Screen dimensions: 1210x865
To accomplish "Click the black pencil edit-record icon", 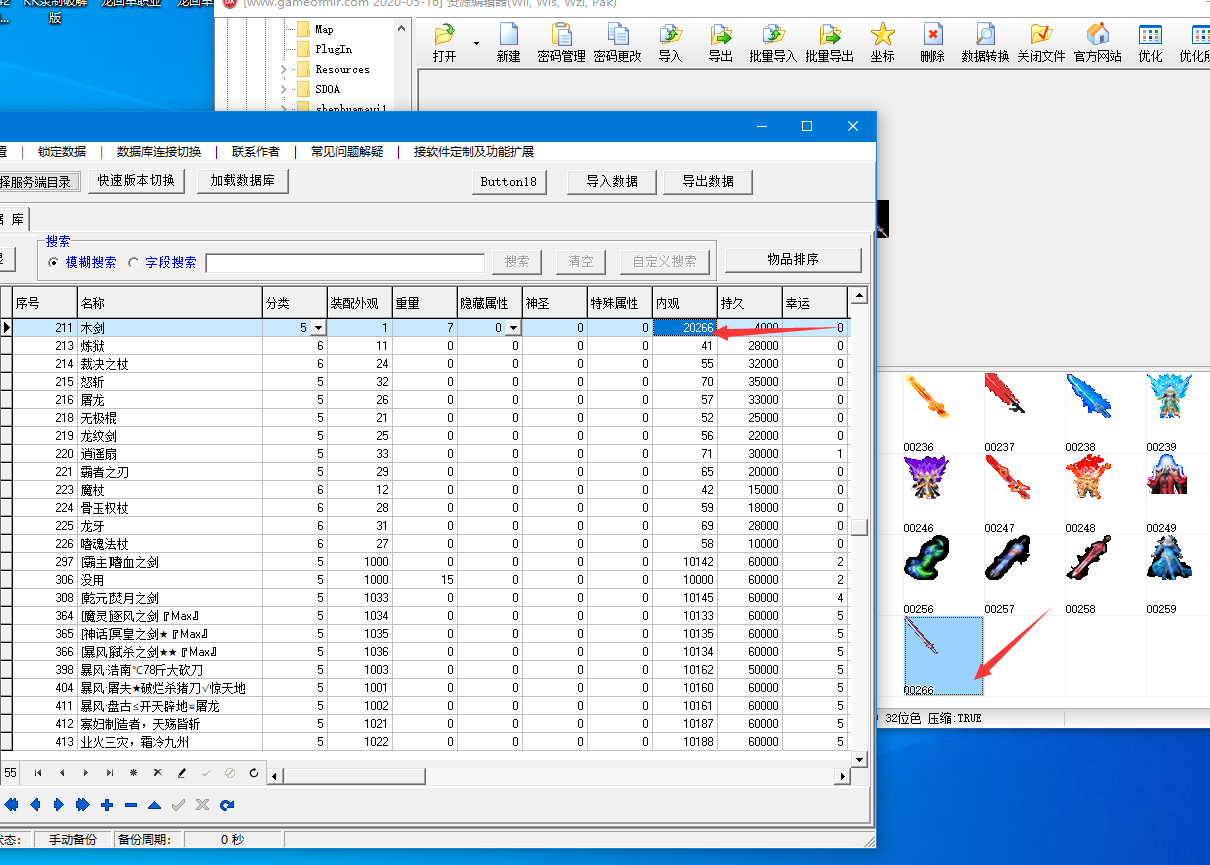I will pos(181,773).
